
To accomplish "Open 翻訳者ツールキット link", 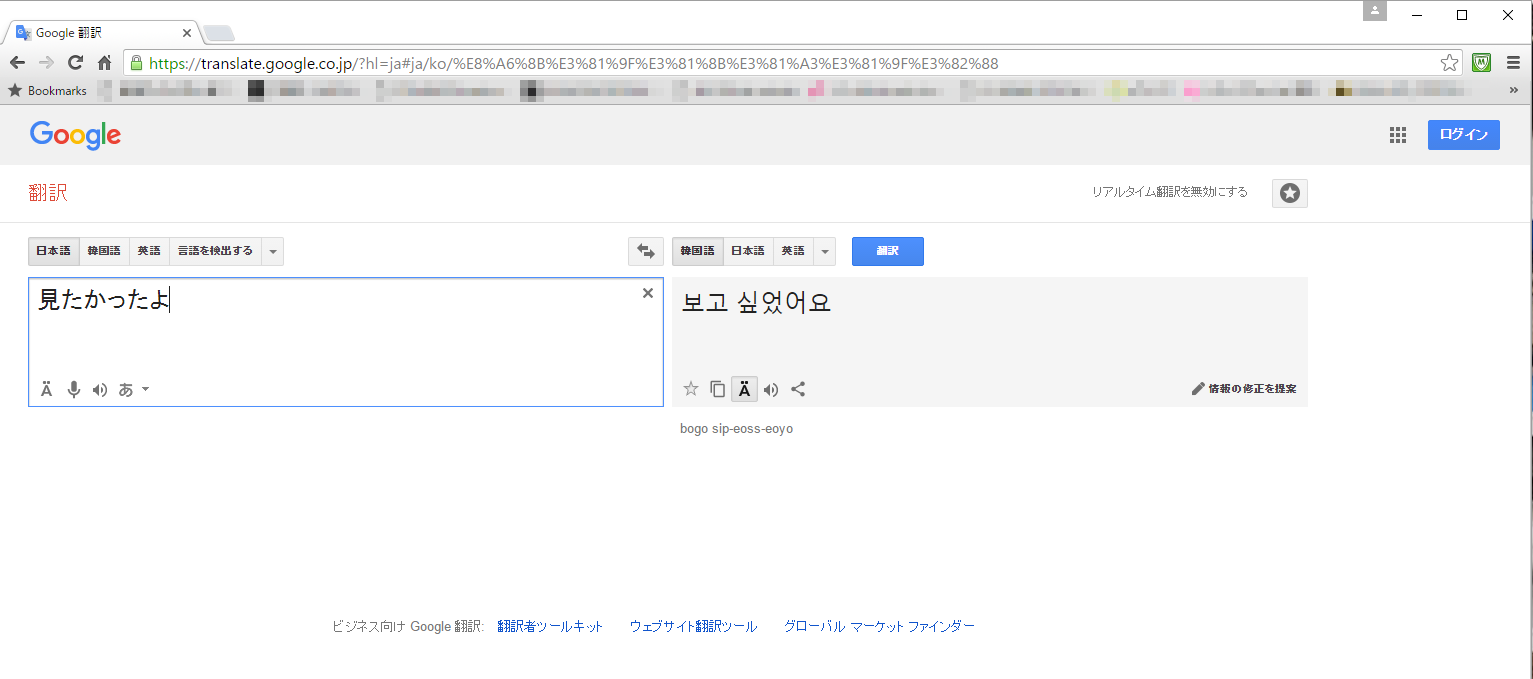I will click(550, 626).
